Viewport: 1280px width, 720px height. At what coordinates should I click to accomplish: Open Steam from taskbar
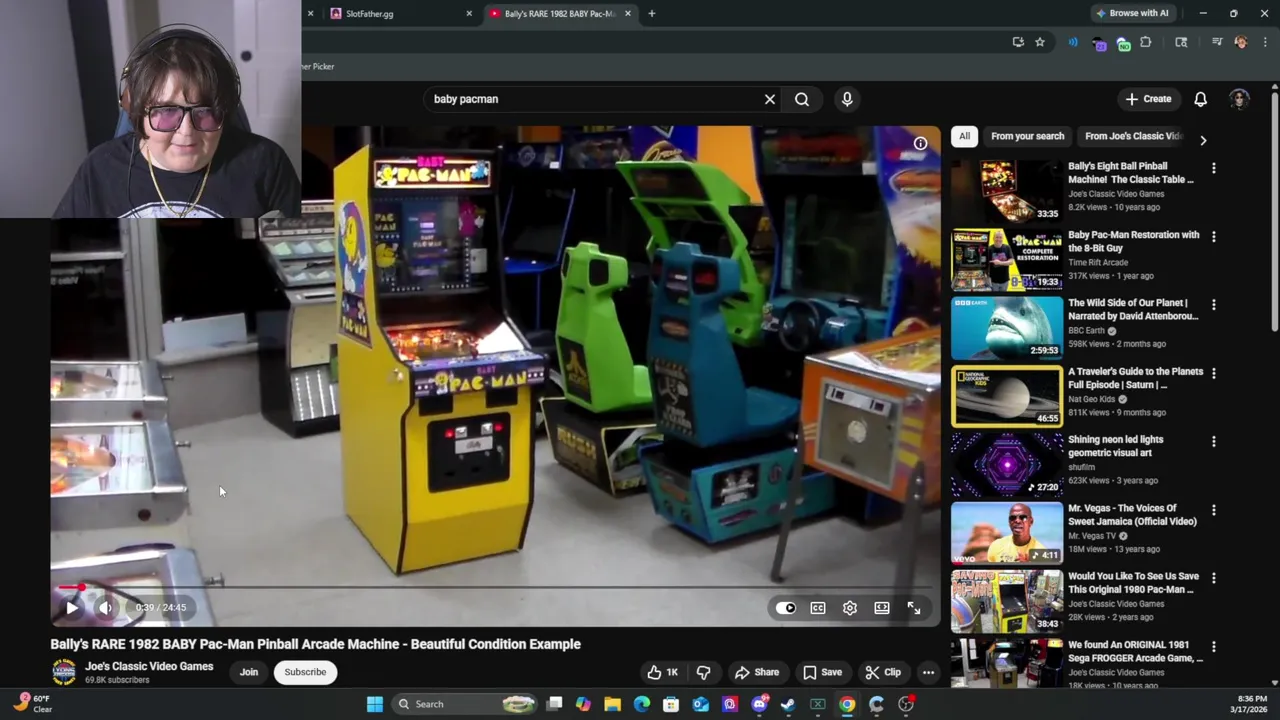coord(788,704)
